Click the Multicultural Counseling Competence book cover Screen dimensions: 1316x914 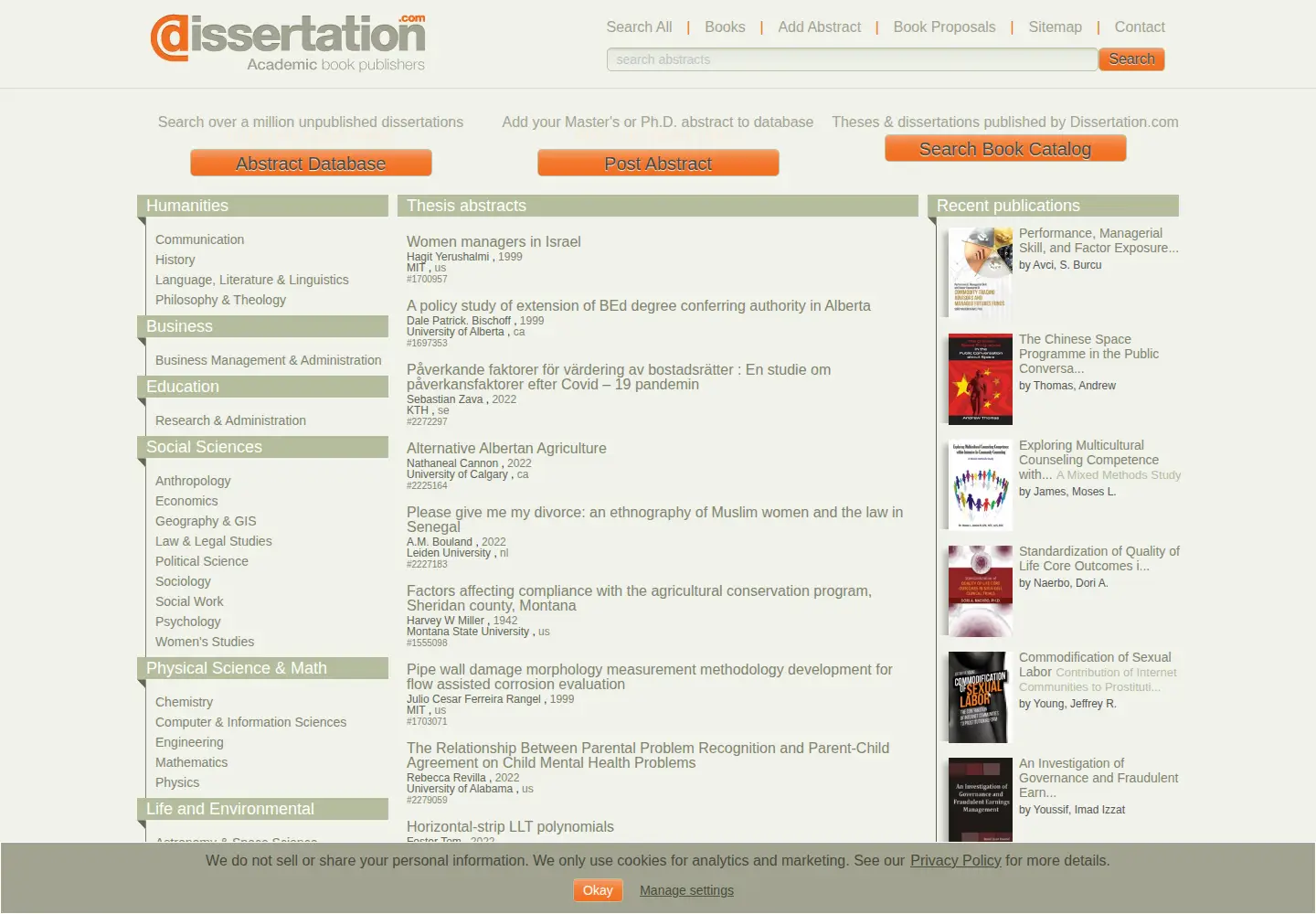[x=981, y=485]
